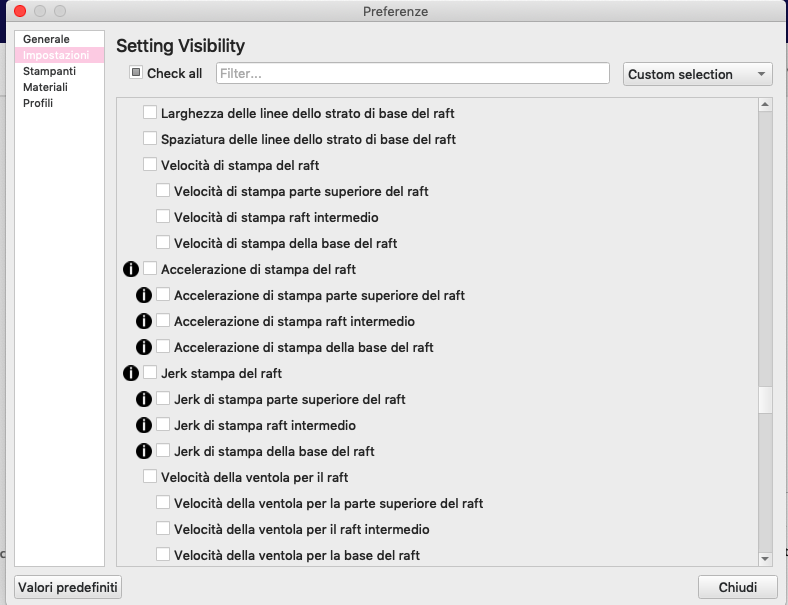
Task: Focus the Filter search field
Action: pyautogui.click(x=413, y=73)
